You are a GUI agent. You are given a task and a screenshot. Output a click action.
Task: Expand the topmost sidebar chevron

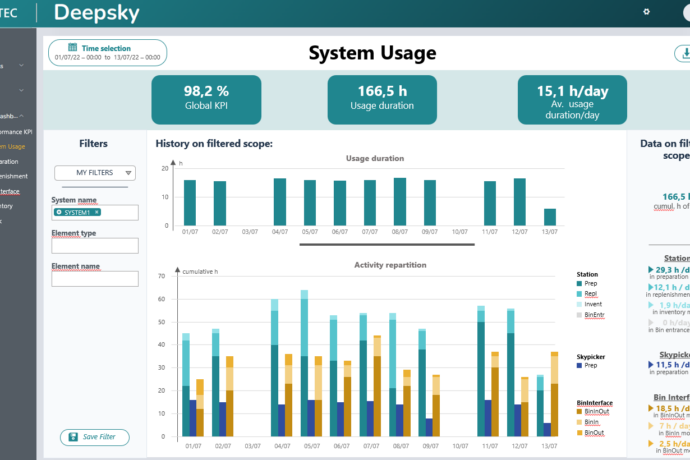[x=21, y=66]
